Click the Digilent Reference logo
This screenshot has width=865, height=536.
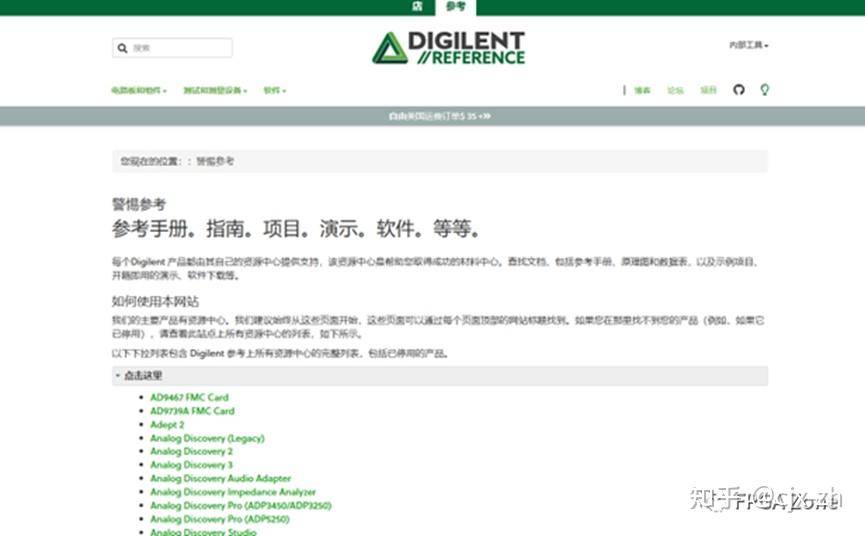tap(448, 48)
